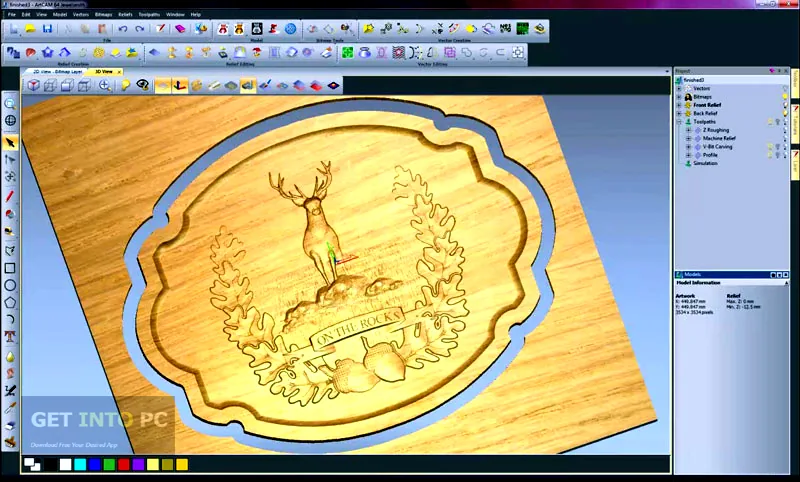Switch to 2D View Bitmap Layer tab
Image resolution: width=800 pixels, height=482 pixels.
coord(57,72)
